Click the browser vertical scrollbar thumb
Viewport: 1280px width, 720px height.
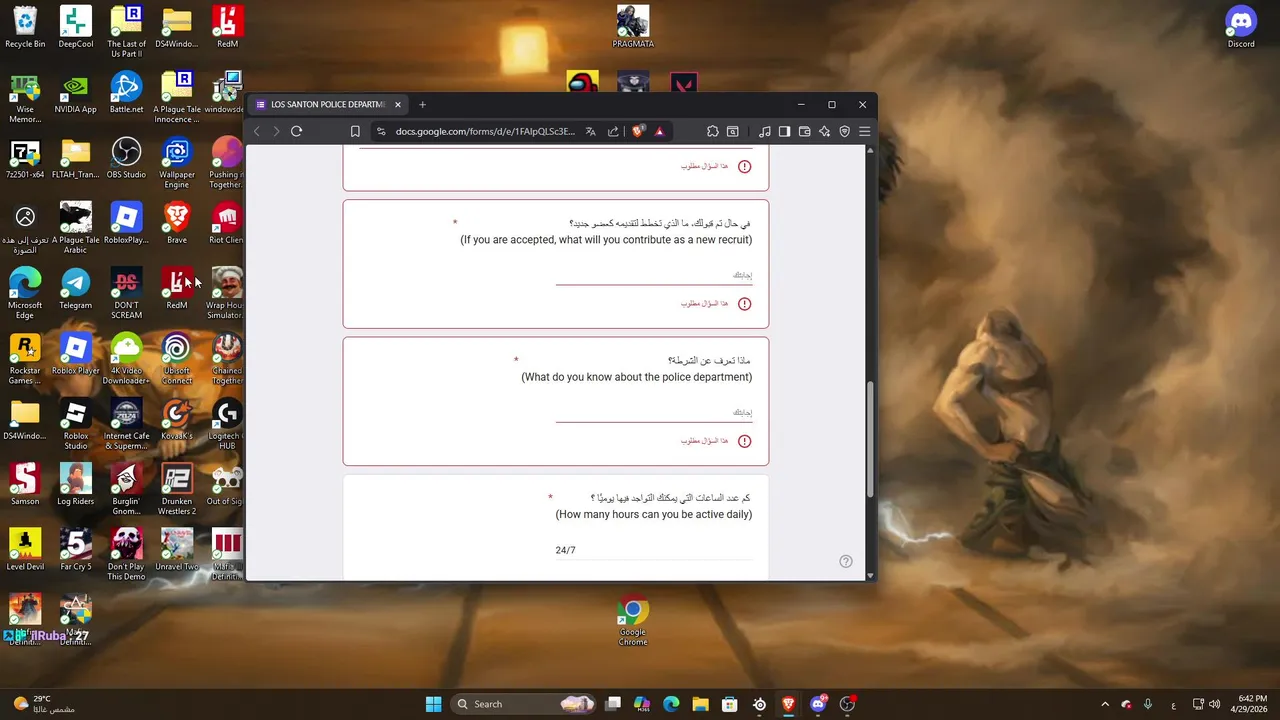pyautogui.click(x=870, y=438)
